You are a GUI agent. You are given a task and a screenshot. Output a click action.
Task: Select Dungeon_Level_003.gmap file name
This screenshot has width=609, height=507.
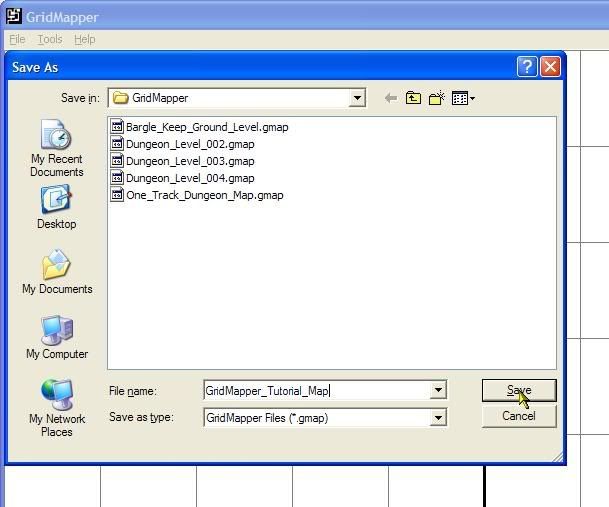[x=190, y=161]
